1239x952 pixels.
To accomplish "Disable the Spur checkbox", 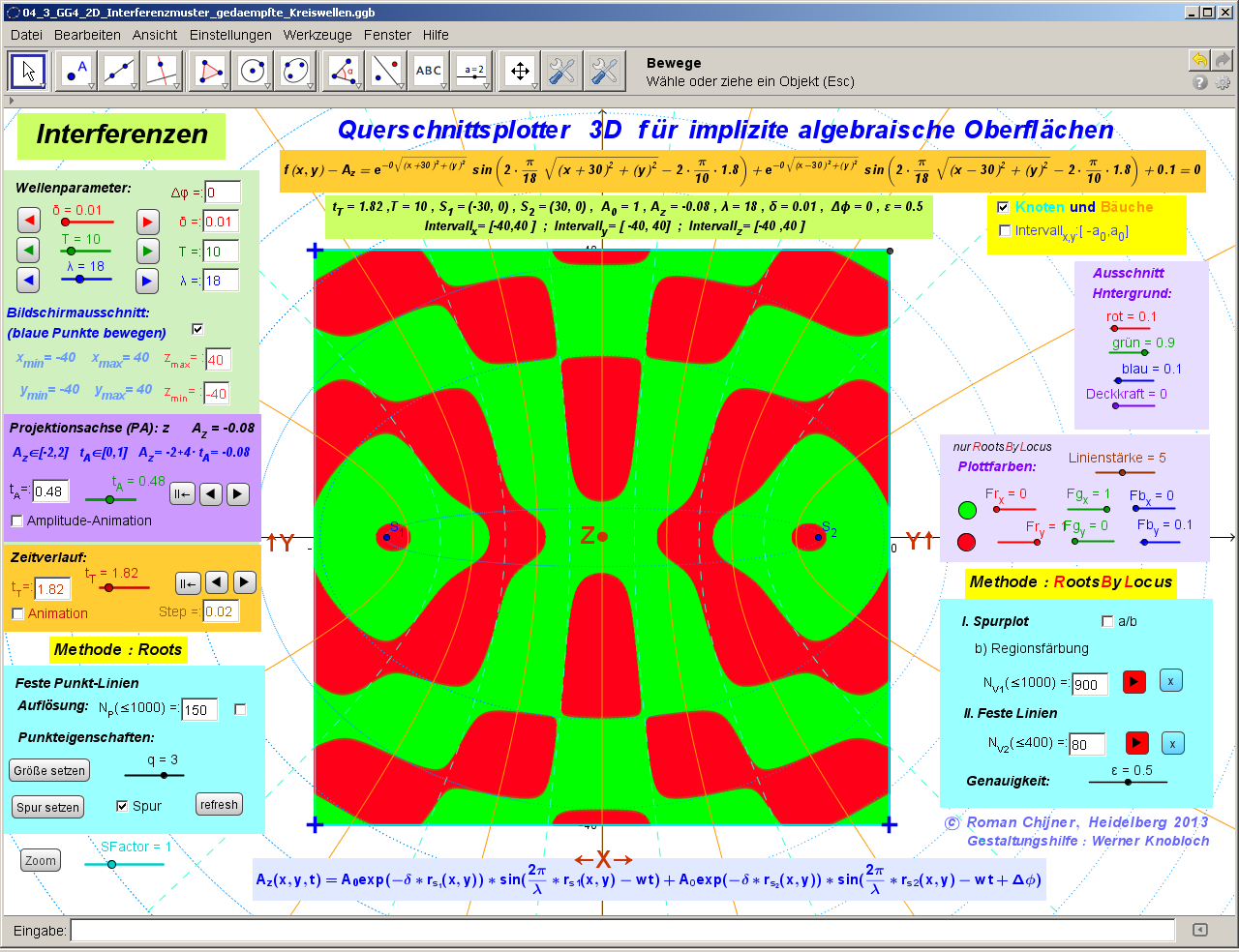I will coord(120,804).
